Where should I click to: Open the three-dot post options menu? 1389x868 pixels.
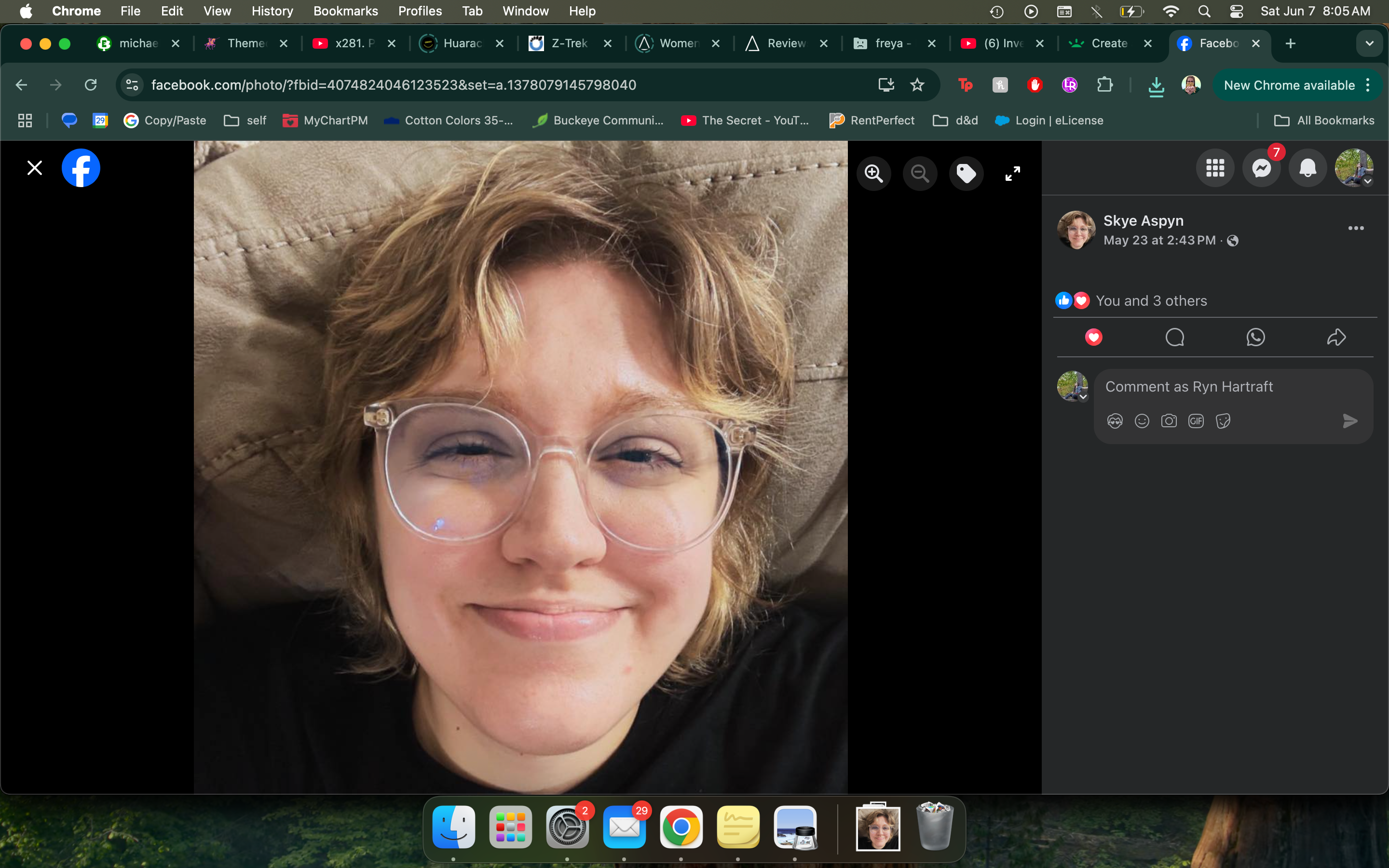point(1356,229)
